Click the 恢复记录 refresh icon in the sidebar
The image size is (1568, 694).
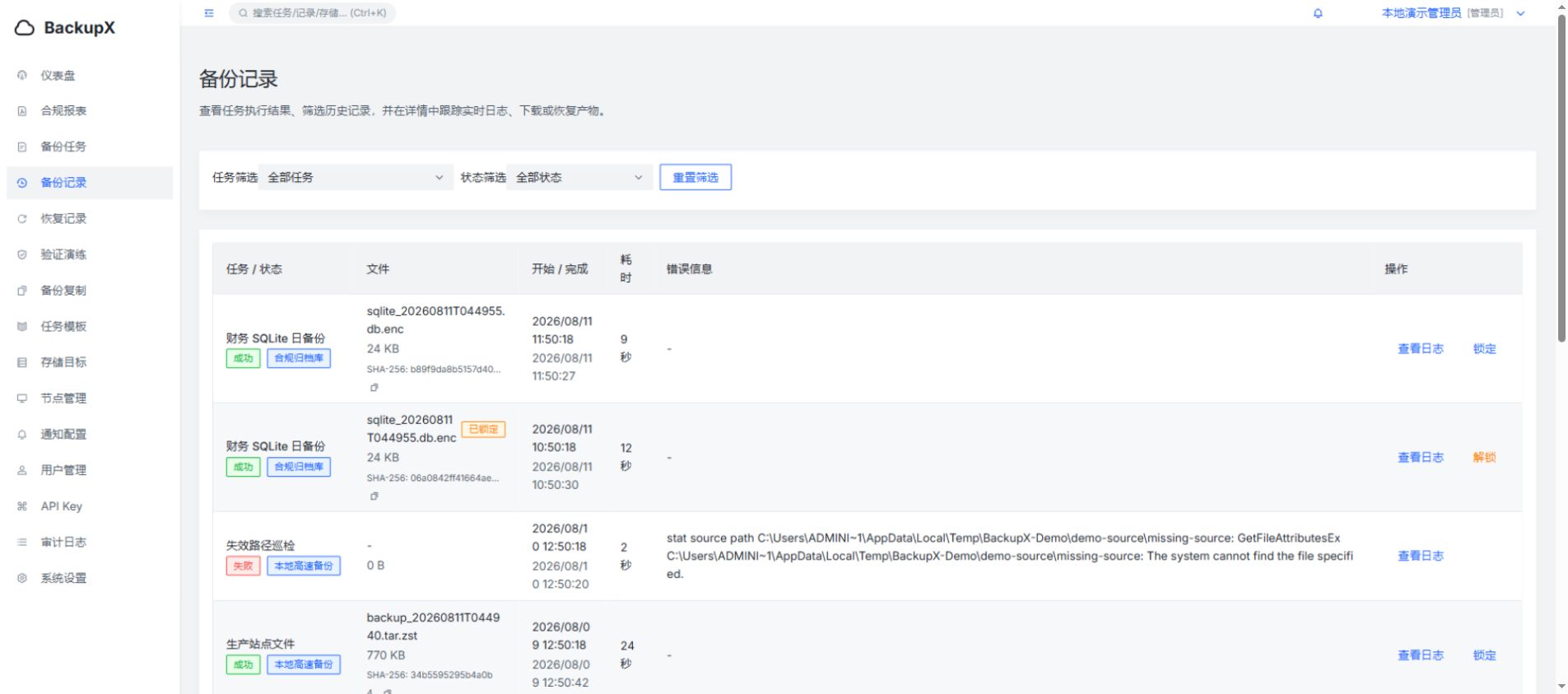point(22,219)
